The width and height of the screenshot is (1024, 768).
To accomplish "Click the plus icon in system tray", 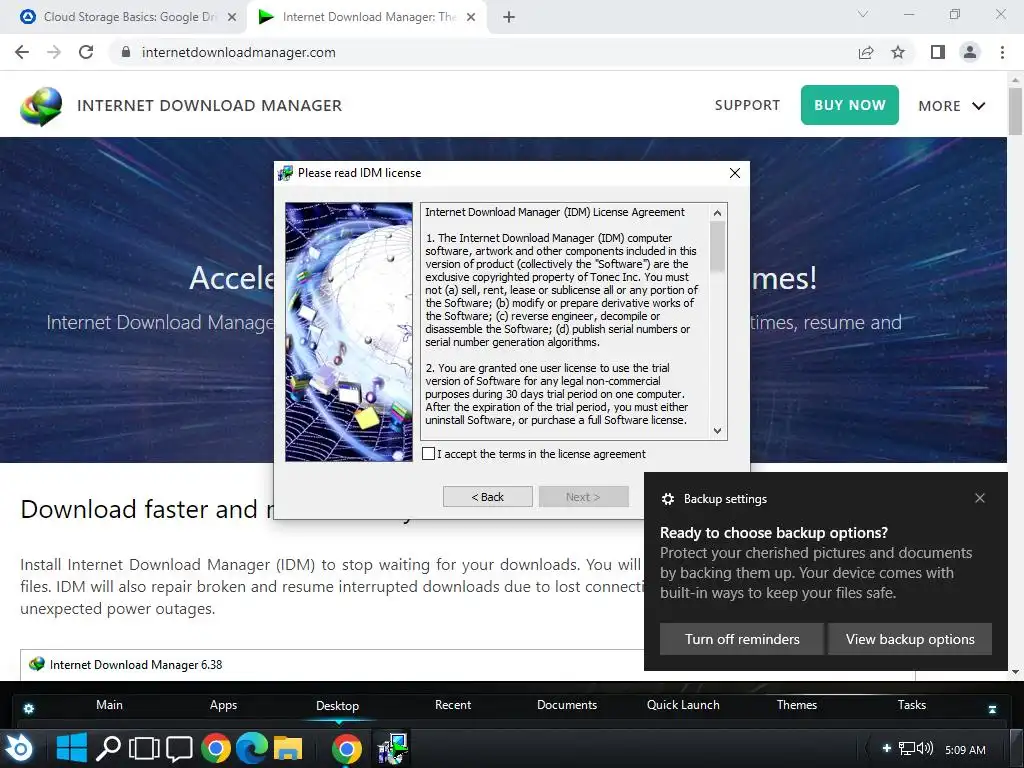I will coord(886,748).
